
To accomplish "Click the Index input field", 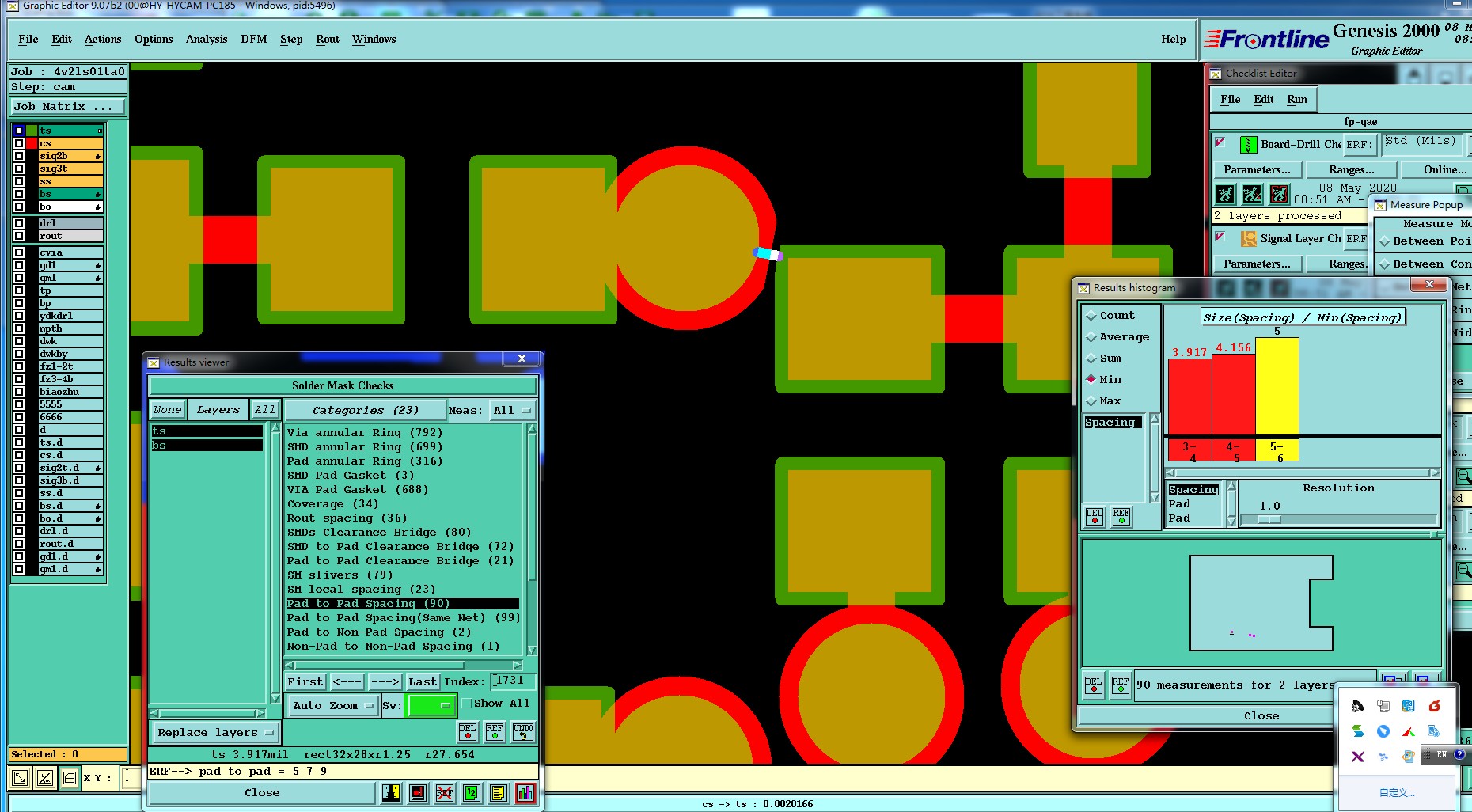I will point(514,681).
